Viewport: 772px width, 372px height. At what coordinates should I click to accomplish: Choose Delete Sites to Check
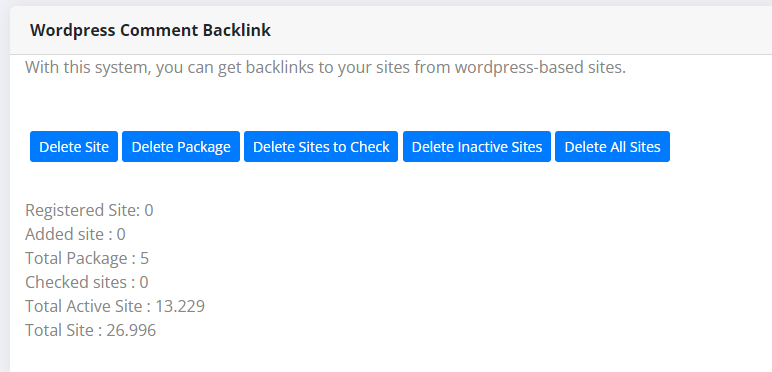[321, 147]
